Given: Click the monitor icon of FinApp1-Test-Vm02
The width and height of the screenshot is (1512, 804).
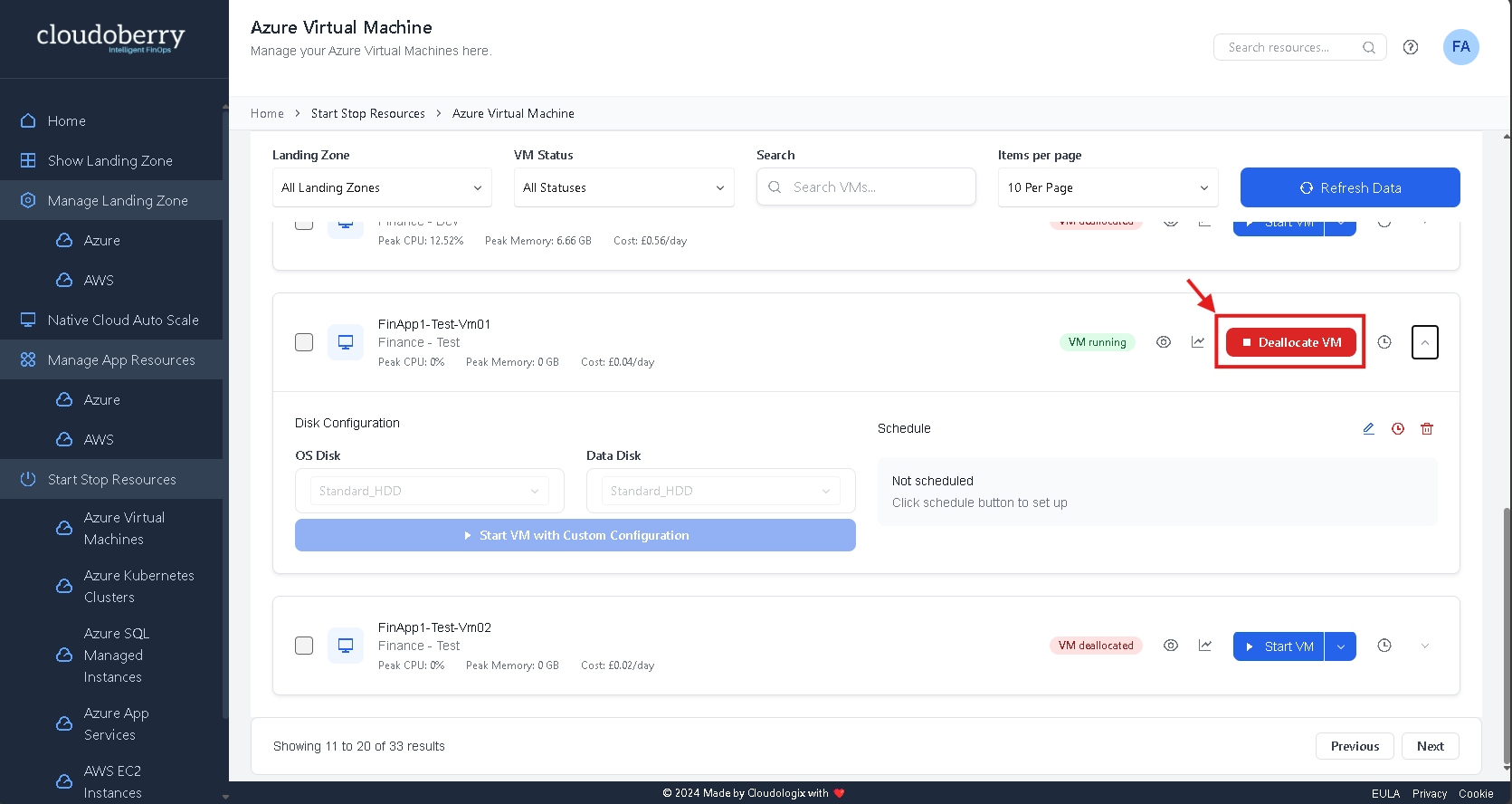Looking at the screenshot, I should click(346, 646).
